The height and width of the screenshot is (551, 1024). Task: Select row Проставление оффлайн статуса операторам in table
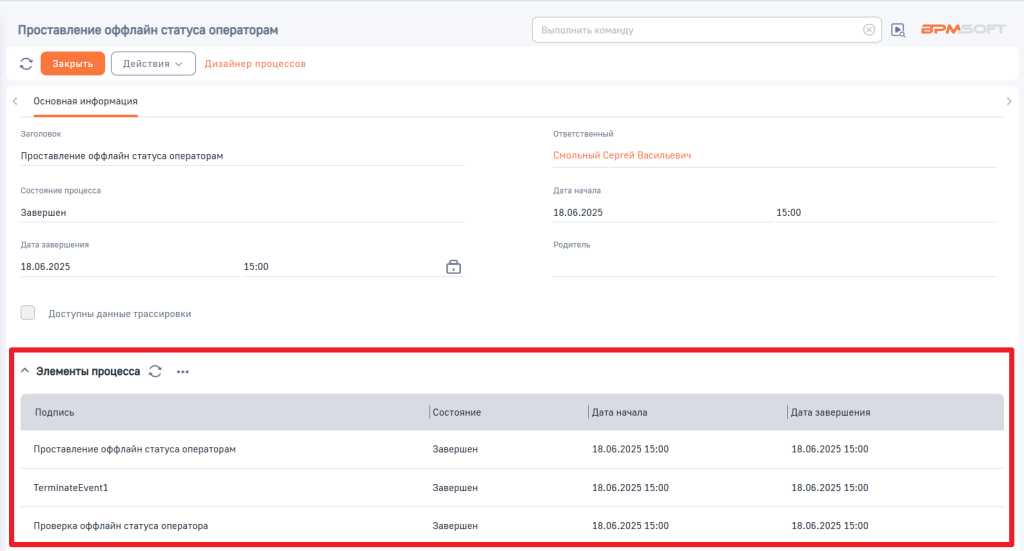[x=512, y=449]
